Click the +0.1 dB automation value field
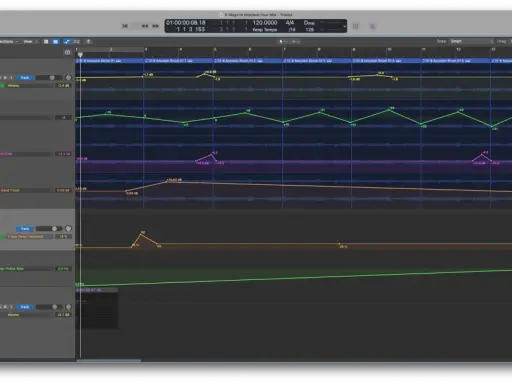Screen dimensions: 512x384 tap(63, 315)
